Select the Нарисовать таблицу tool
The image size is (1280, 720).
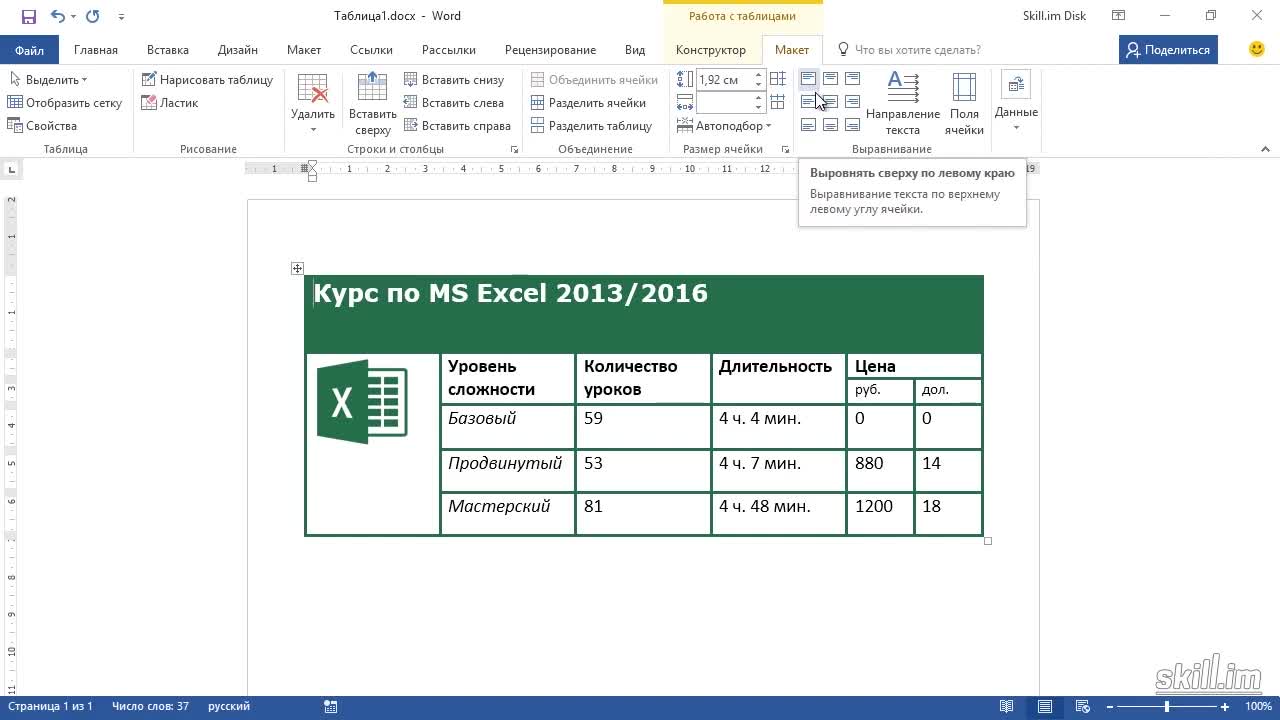(207, 80)
